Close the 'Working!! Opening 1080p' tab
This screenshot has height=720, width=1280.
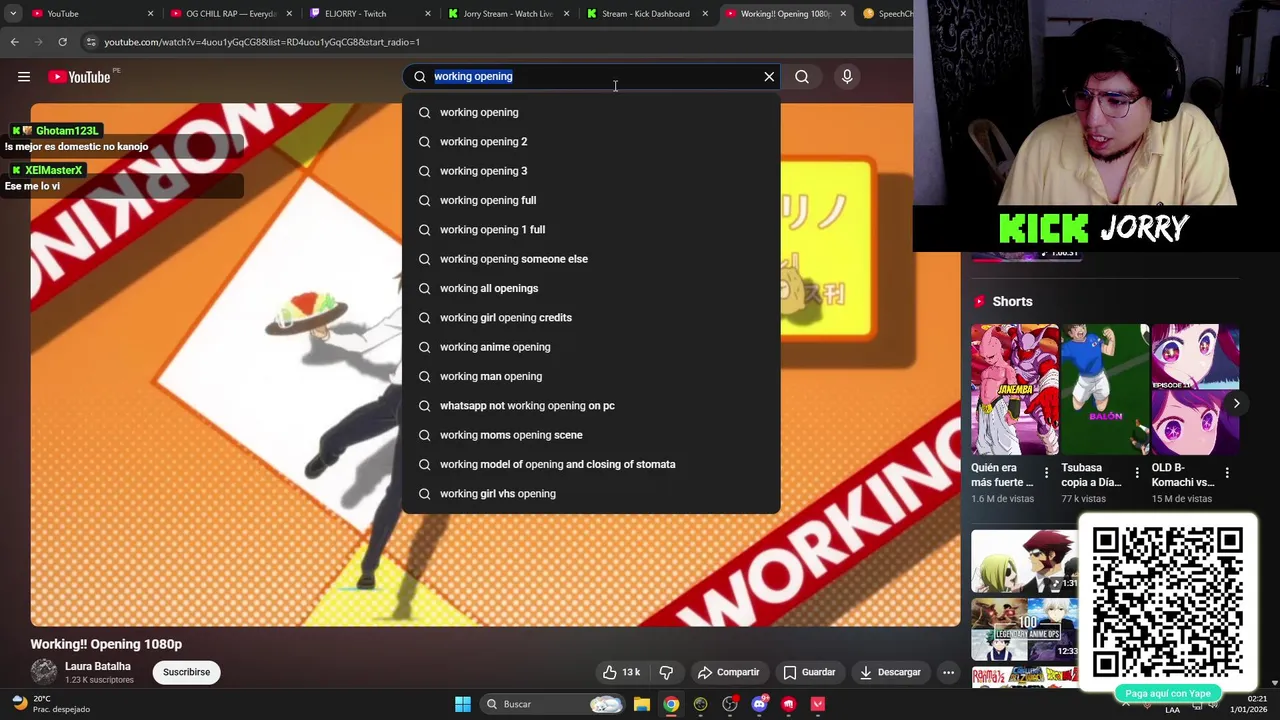(x=843, y=14)
